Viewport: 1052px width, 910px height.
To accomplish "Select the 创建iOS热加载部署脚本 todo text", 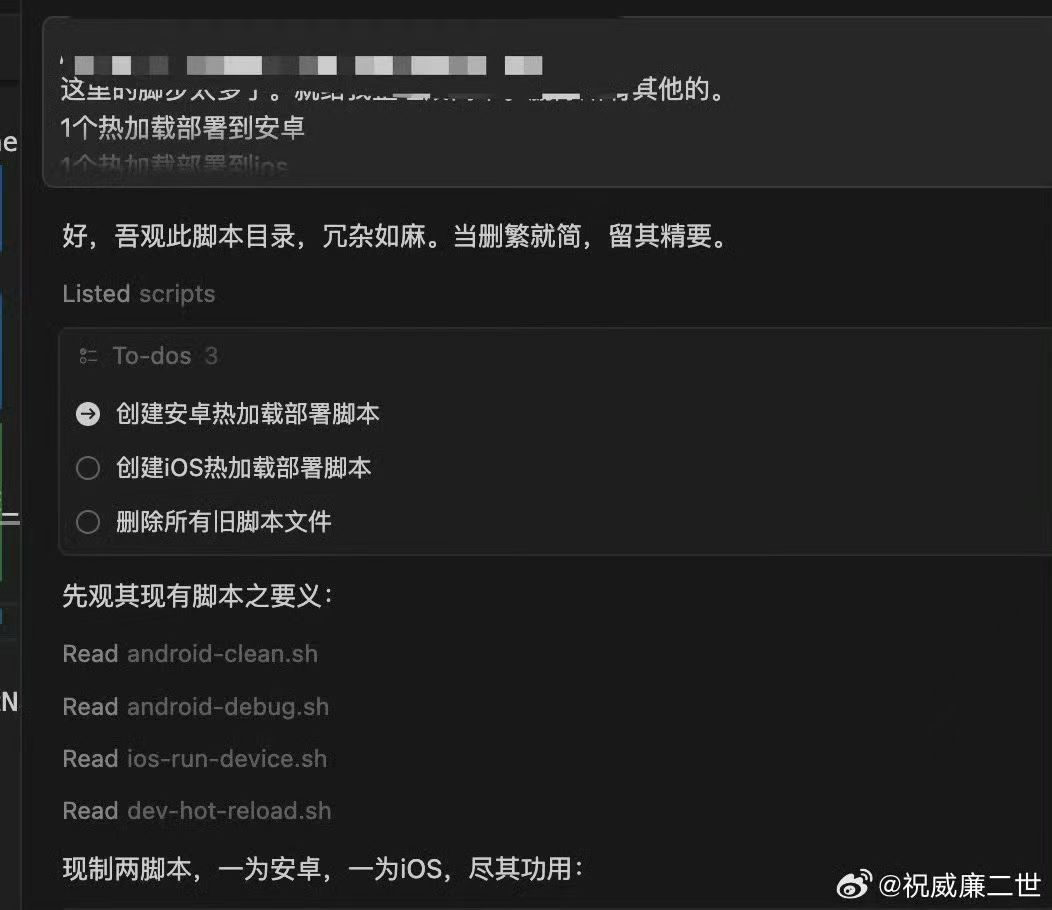I will click(244, 468).
